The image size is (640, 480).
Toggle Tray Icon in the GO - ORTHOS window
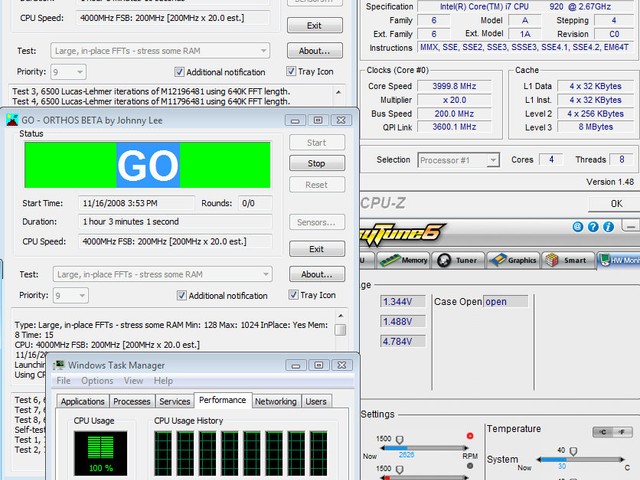click(x=293, y=295)
